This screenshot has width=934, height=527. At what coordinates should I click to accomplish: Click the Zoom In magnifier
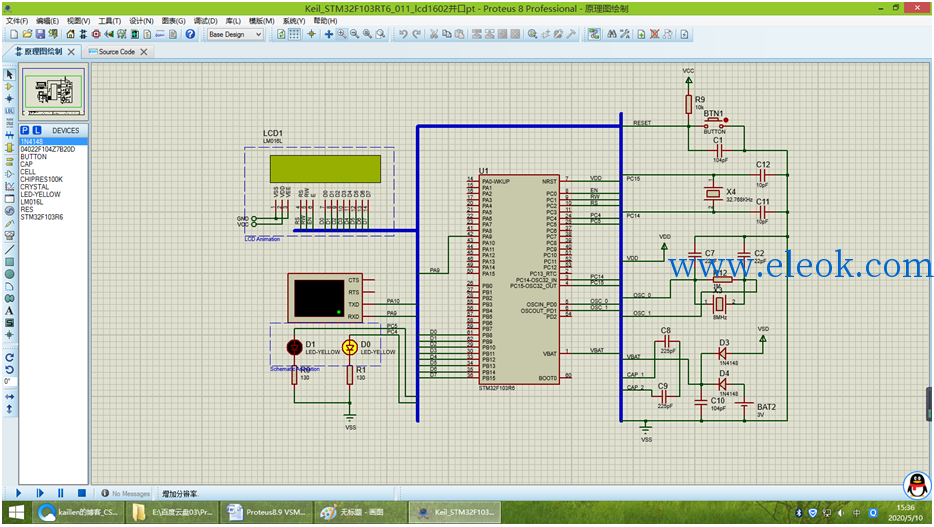tap(342, 35)
